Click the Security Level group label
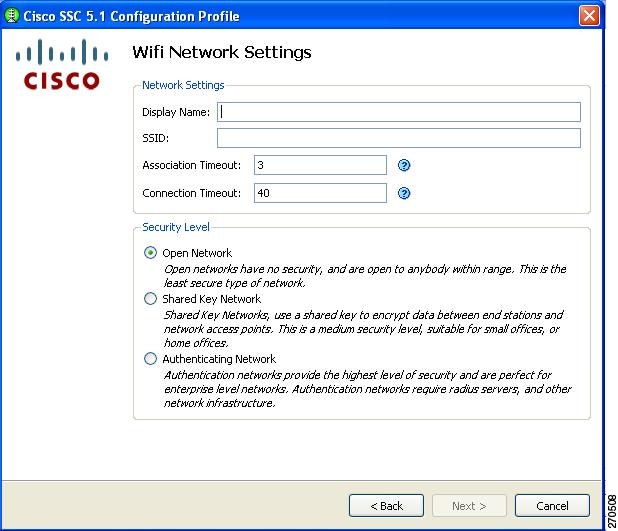 (176, 227)
